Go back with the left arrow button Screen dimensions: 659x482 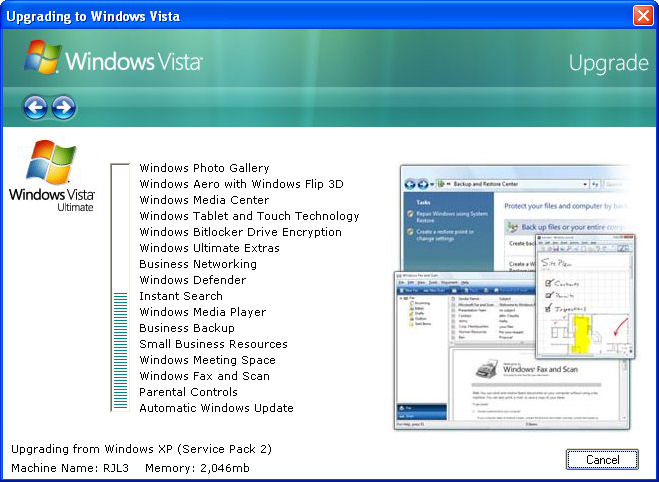pos(35,107)
